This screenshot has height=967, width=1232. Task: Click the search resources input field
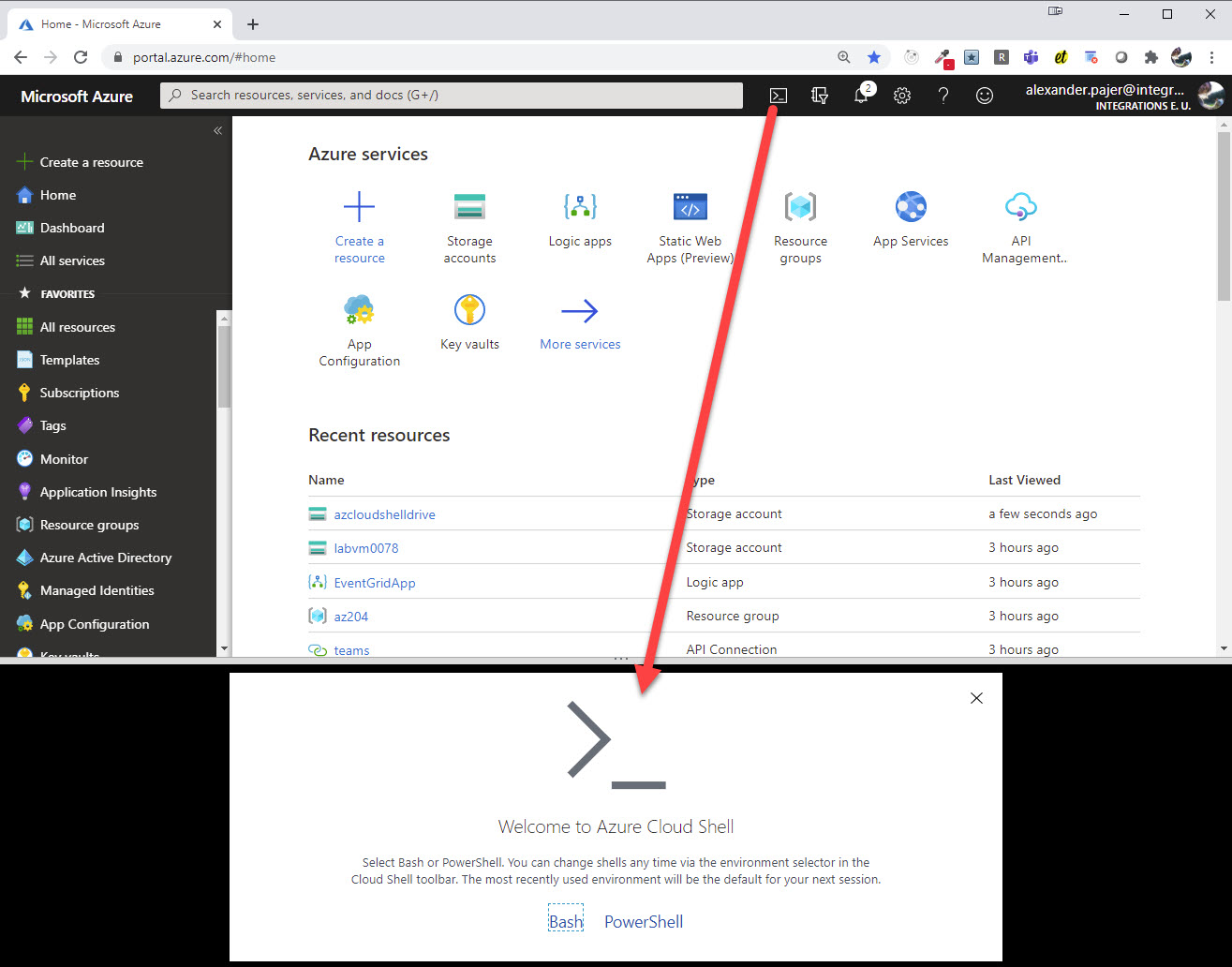pyautogui.click(x=452, y=96)
